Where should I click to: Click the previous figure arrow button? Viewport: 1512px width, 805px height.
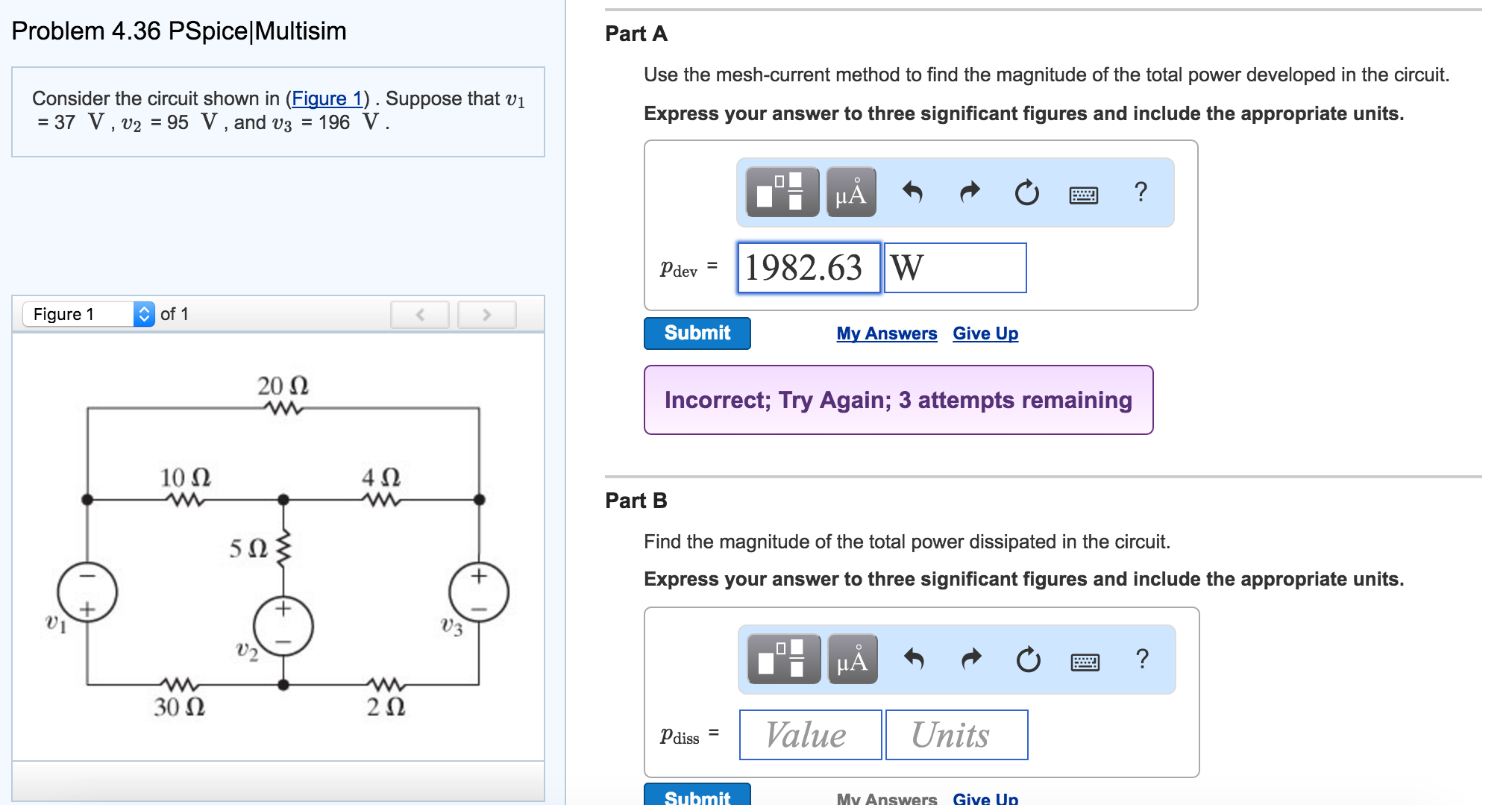420,314
